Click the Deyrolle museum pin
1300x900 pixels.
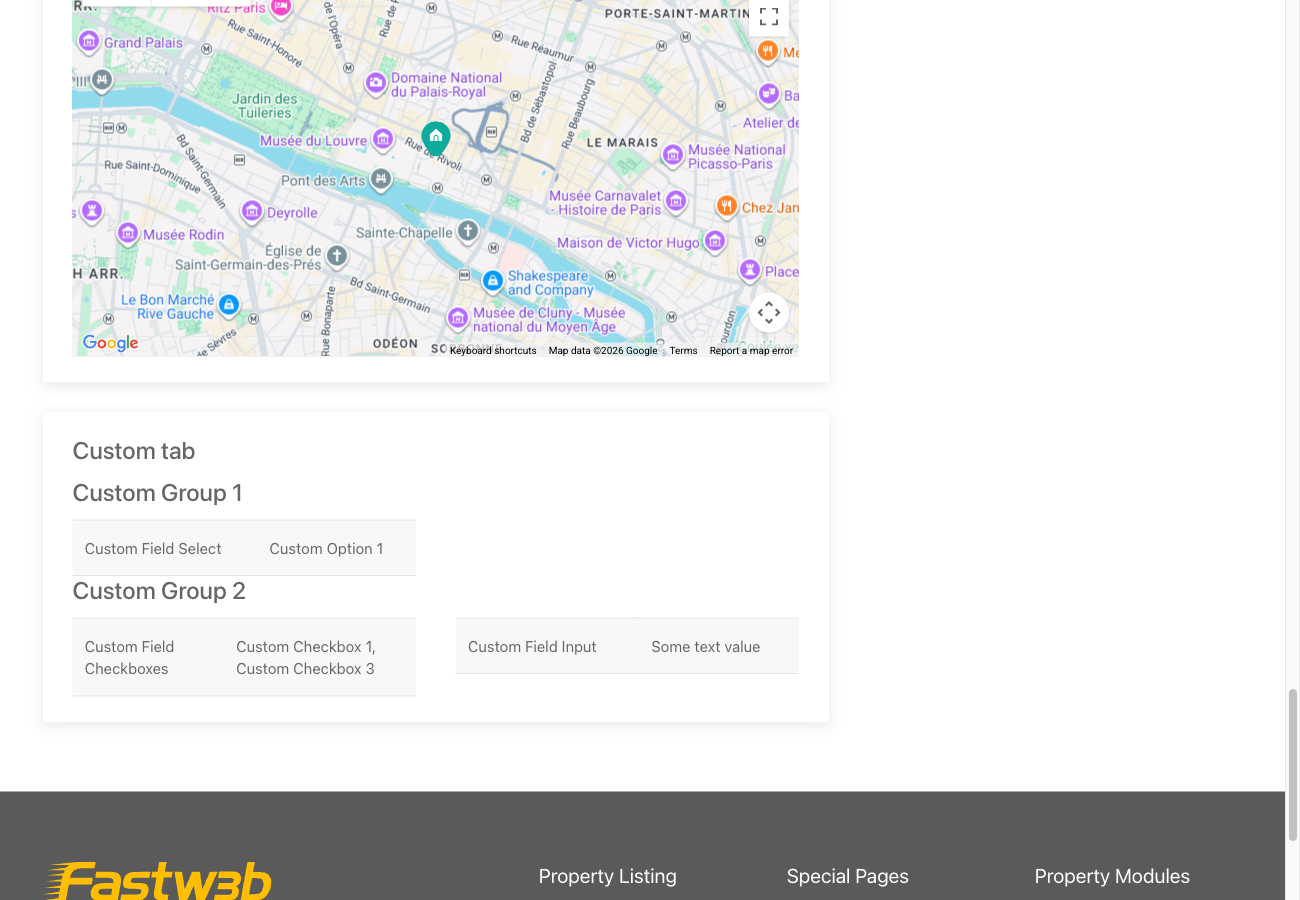pyautogui.click(x=250, y=212)
